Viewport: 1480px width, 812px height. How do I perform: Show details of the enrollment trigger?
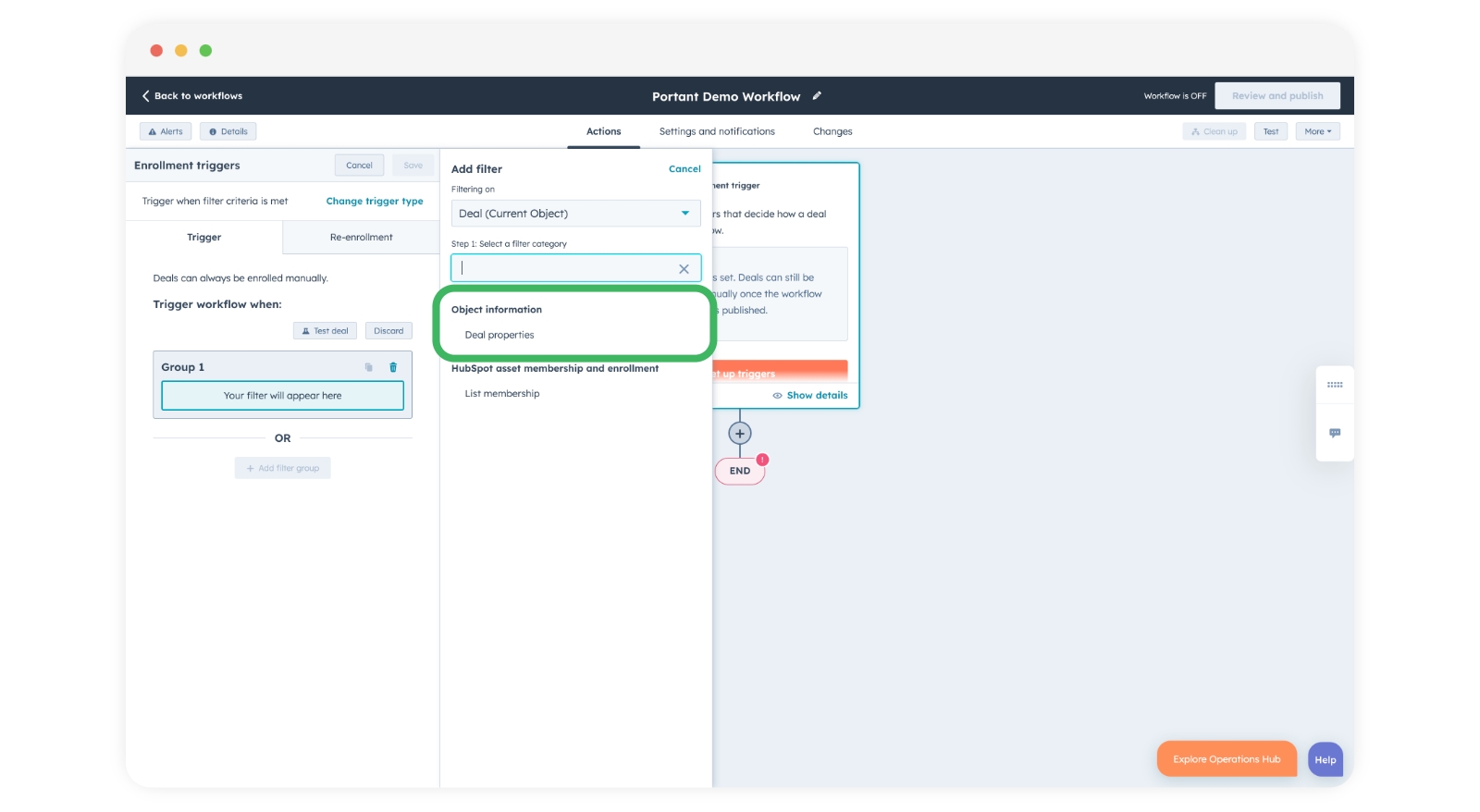pos(810,395)
